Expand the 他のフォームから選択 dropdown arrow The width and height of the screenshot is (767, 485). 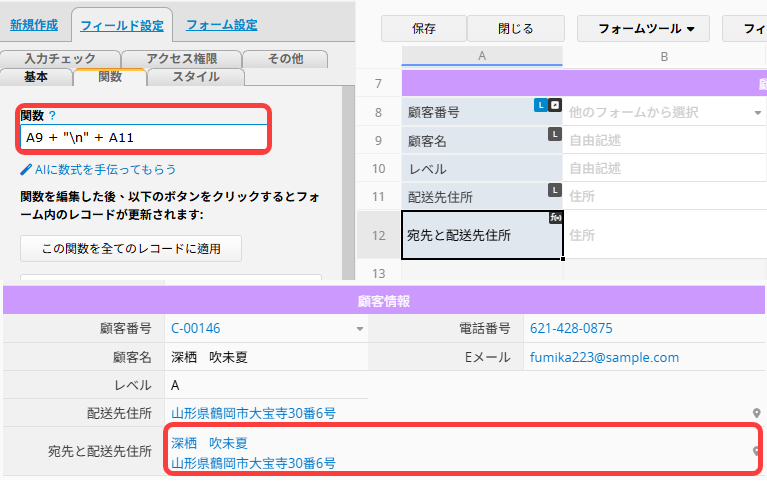pyautogui.click(x=757, y=113)
